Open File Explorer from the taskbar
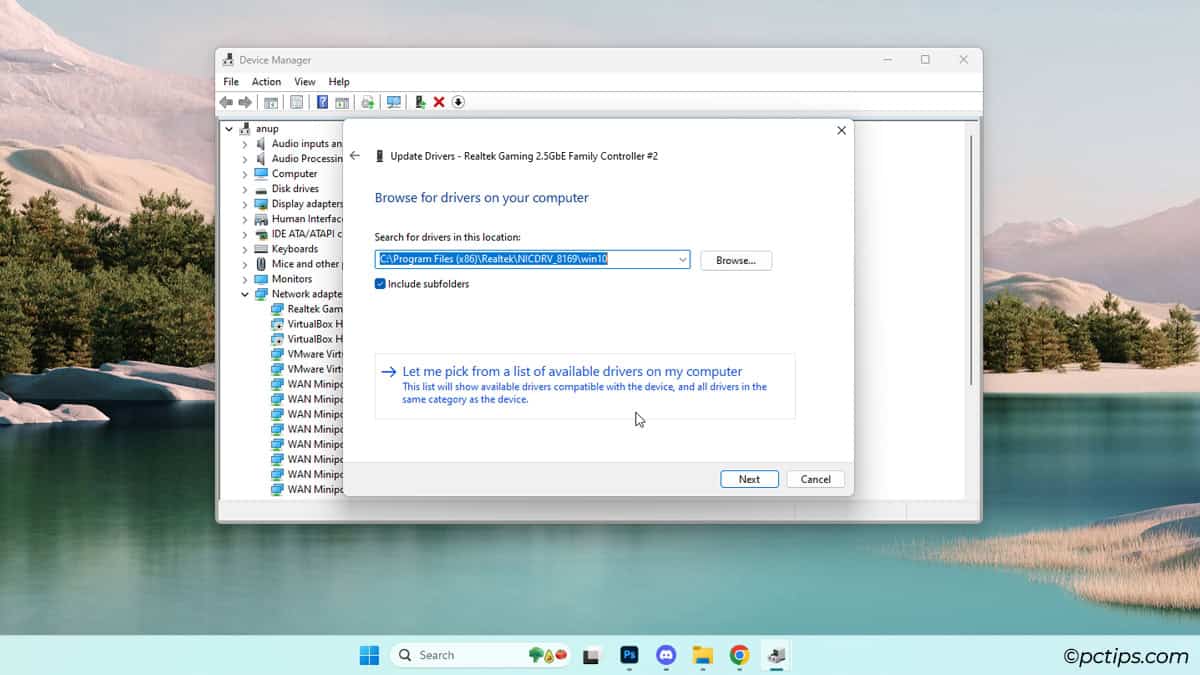The image size is (1200, 675). [x=703, y=655]
